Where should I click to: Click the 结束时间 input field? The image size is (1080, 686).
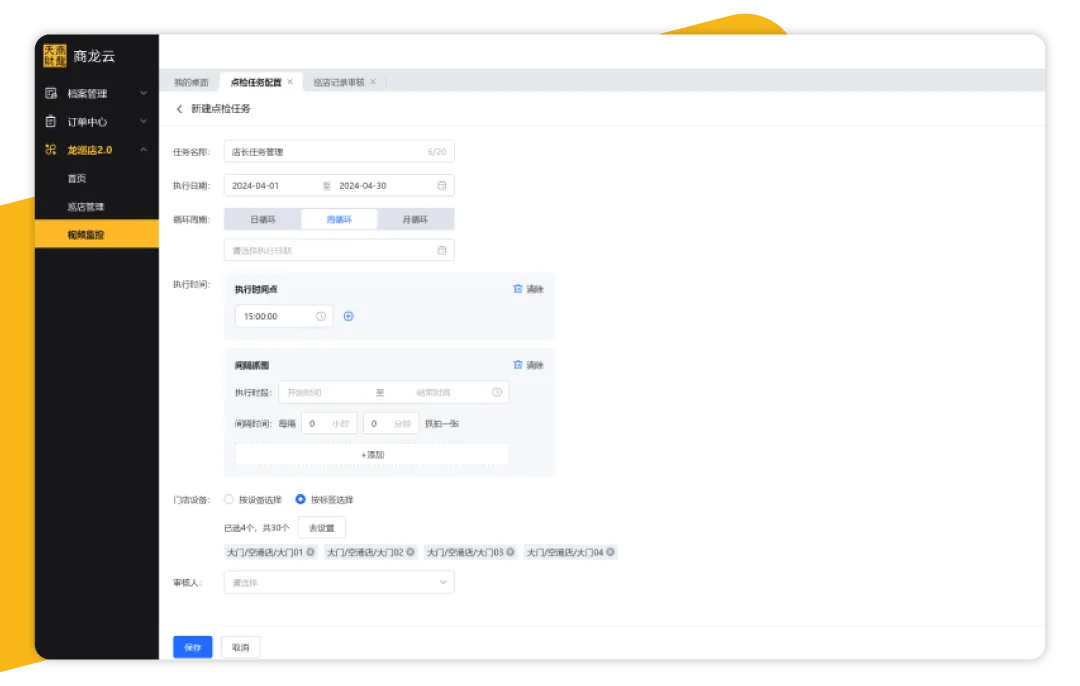click(434, 392)
